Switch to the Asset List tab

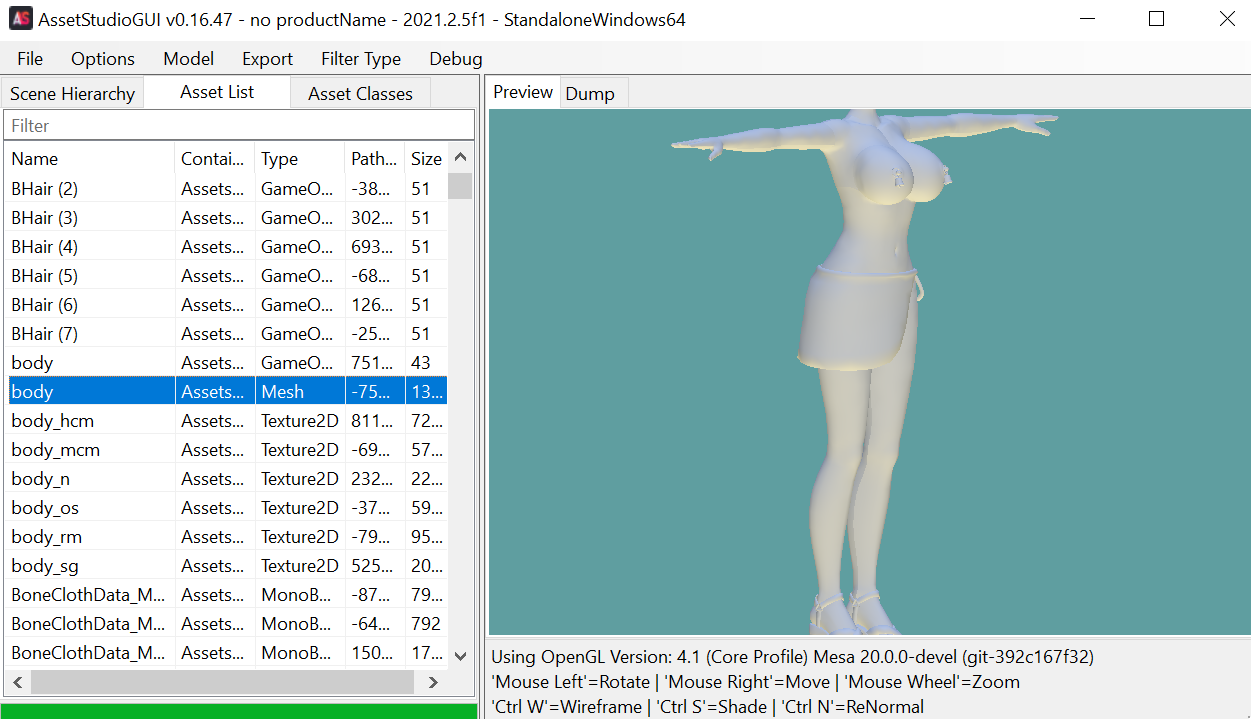tap(217, 92)
